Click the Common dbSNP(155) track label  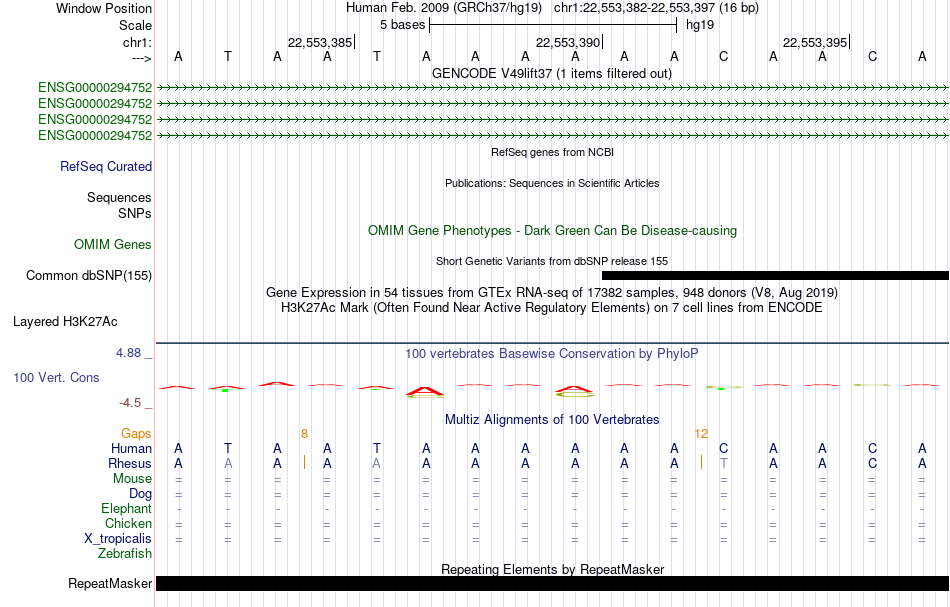[x=88, y=276]
